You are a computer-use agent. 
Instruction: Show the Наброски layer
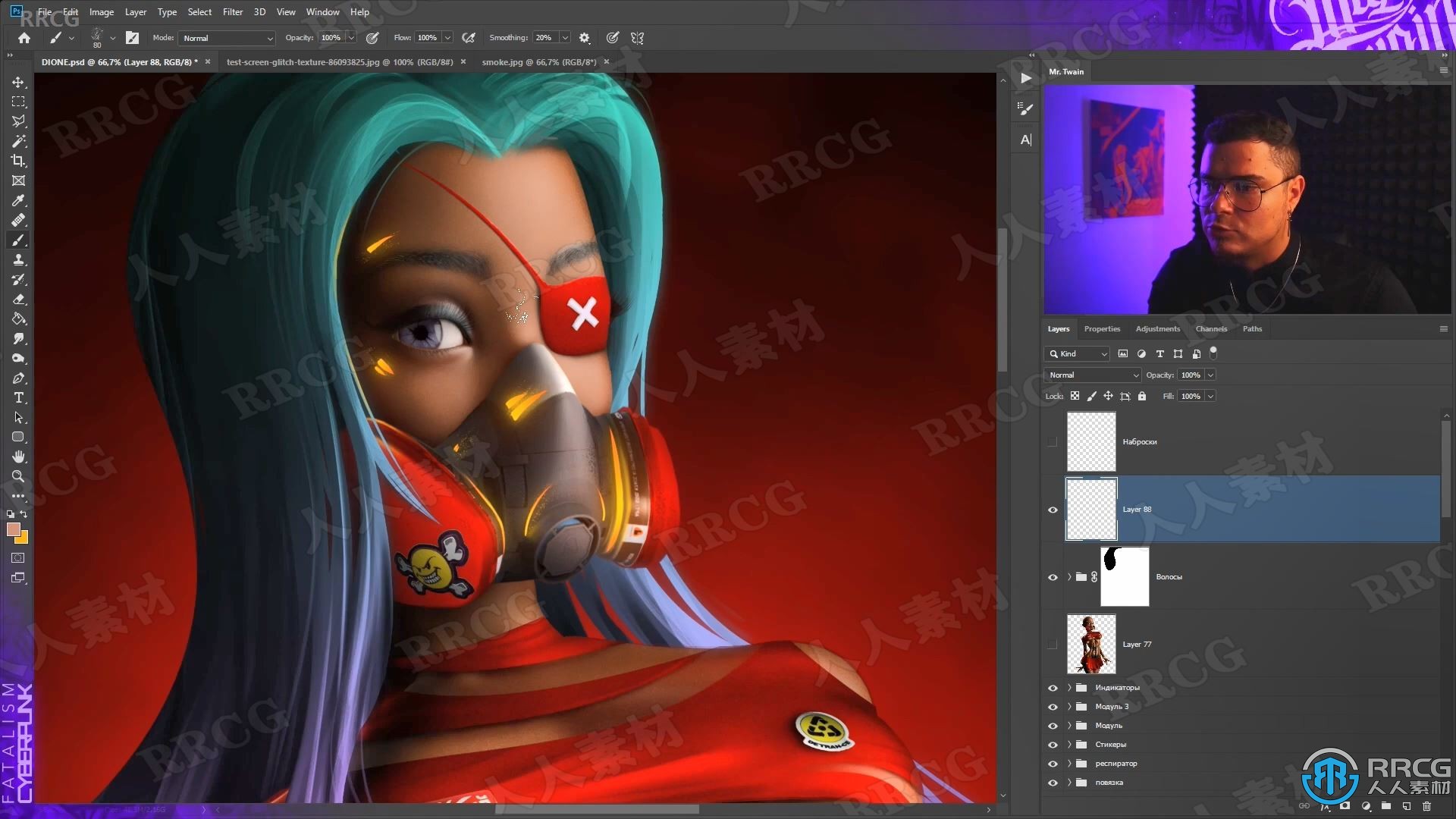tap(1053, 442)
